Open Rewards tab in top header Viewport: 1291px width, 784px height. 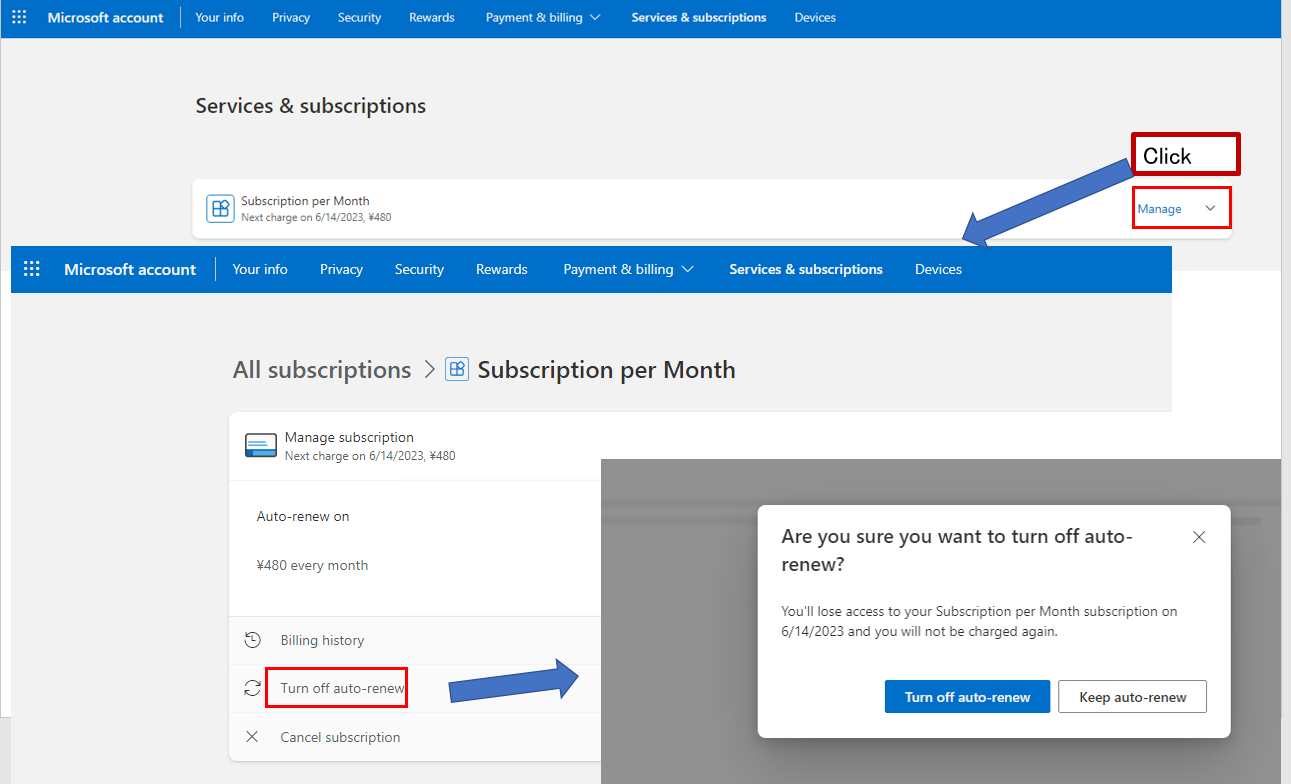[x=432, y=18]
